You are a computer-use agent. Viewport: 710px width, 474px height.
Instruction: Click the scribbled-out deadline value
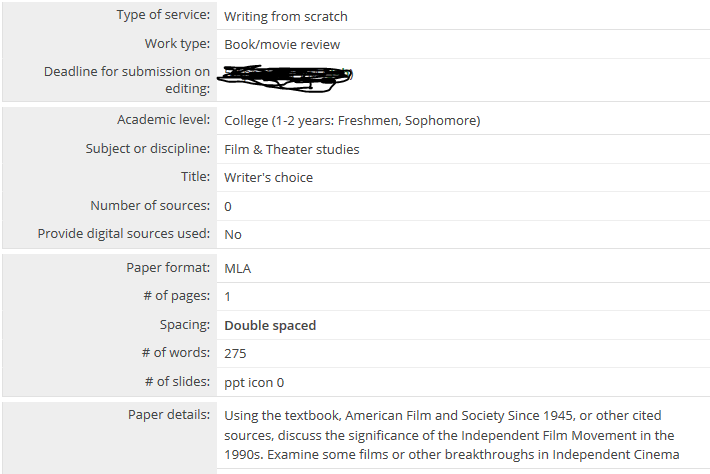(285, 79)
